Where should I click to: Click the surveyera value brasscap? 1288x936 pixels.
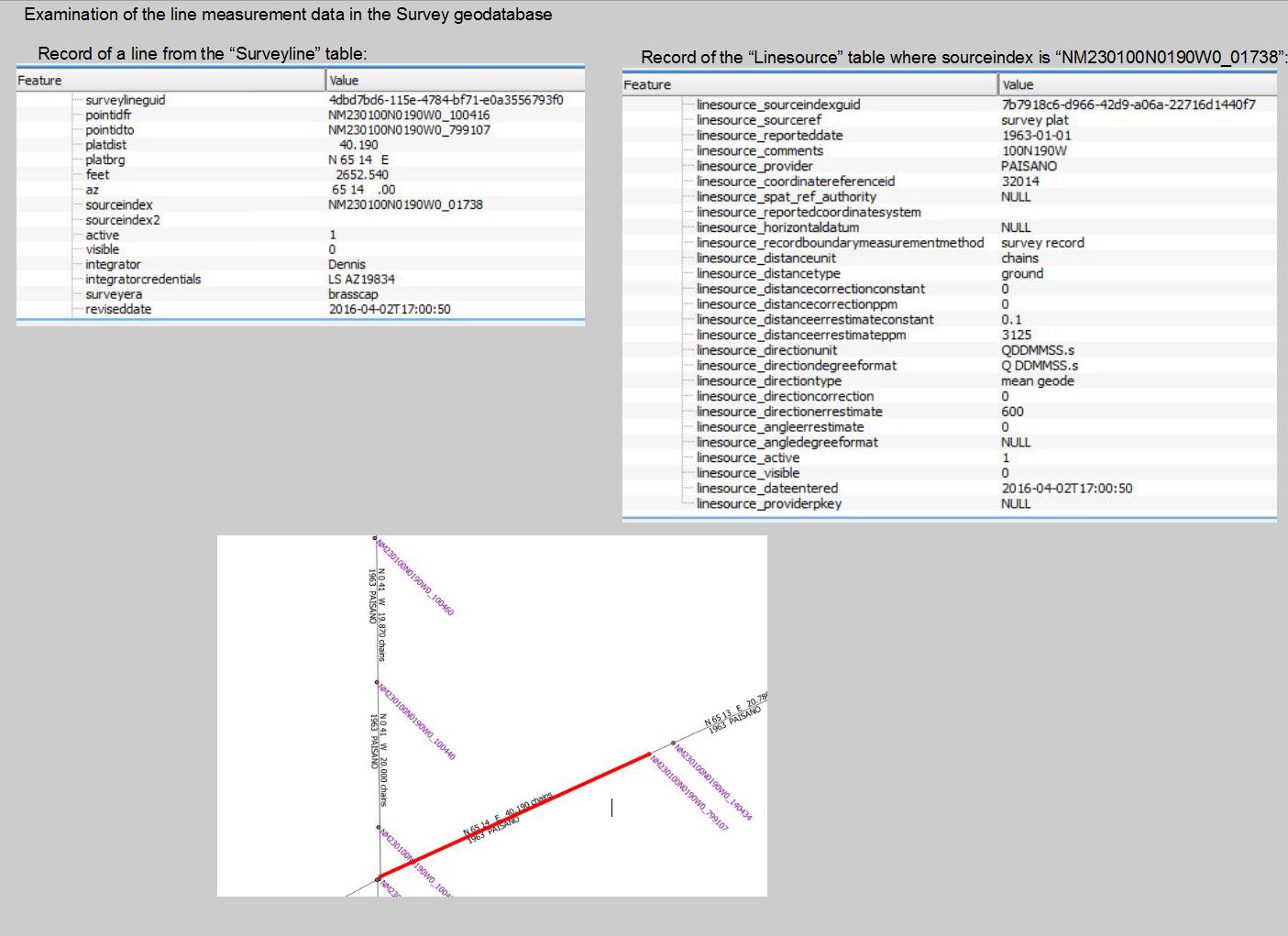coord(353,294)
